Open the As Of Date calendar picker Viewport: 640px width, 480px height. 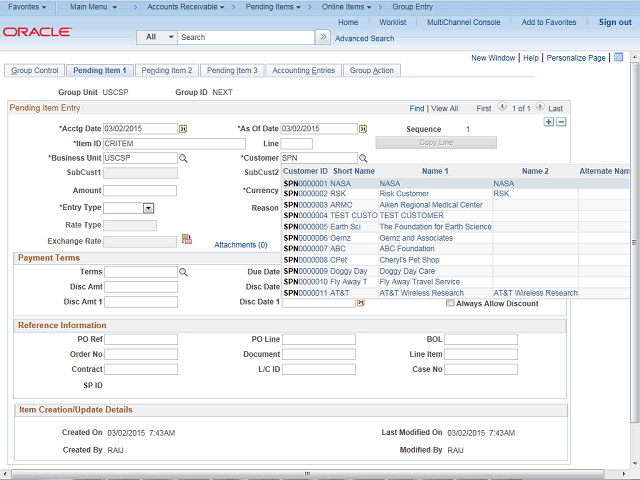363,129
